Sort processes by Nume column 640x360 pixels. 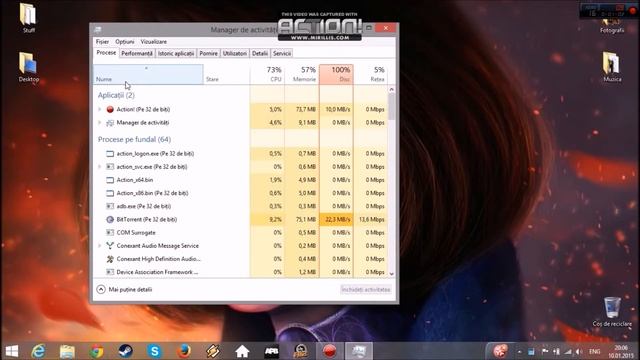click(148, 74)
